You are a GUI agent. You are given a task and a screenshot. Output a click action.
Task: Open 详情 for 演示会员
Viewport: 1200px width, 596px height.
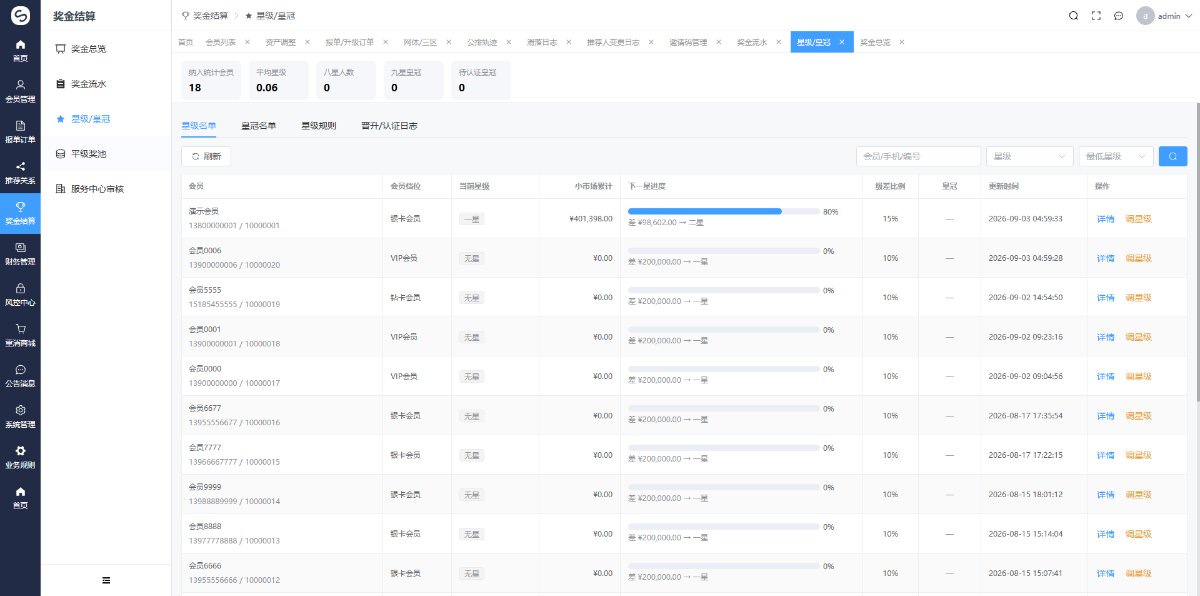tap(1105, 218)
